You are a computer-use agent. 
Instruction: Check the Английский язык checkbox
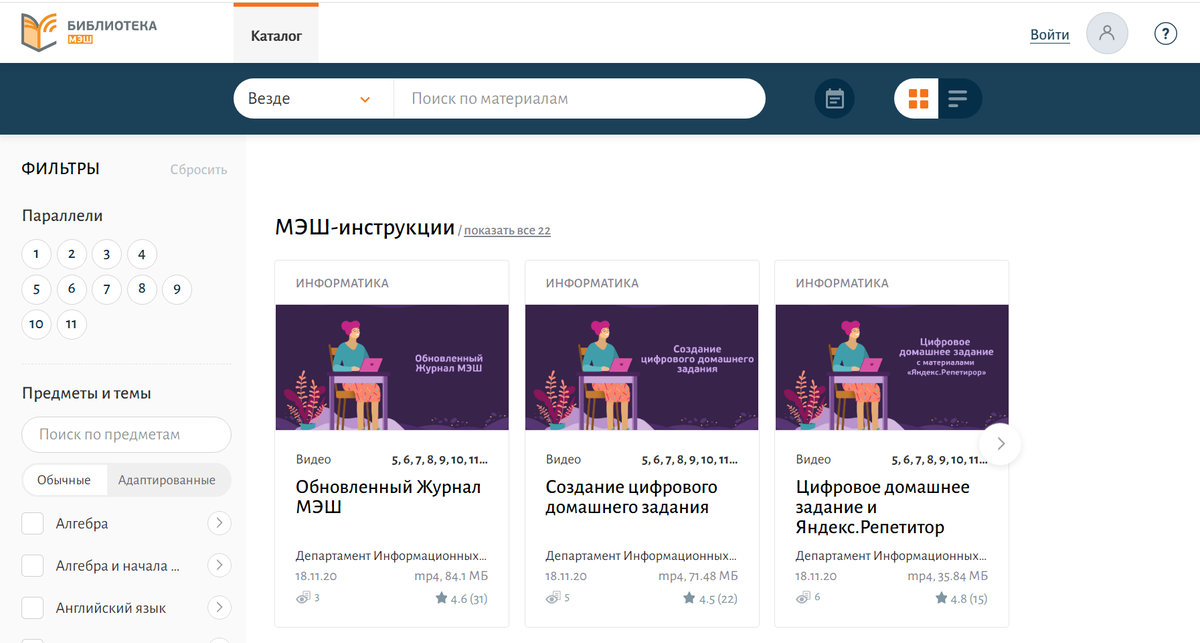click(x=33, y=608)
